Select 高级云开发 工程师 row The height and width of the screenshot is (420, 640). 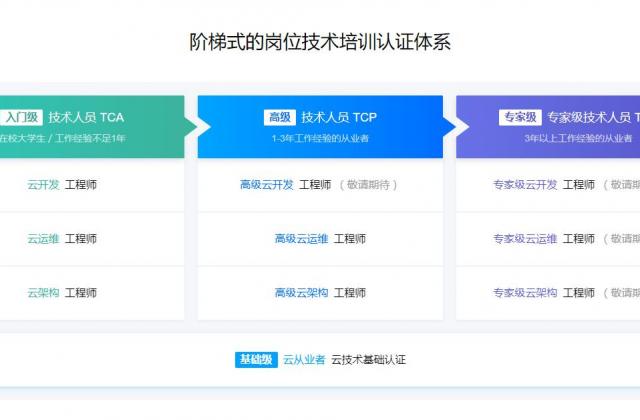tap(320, 185)
